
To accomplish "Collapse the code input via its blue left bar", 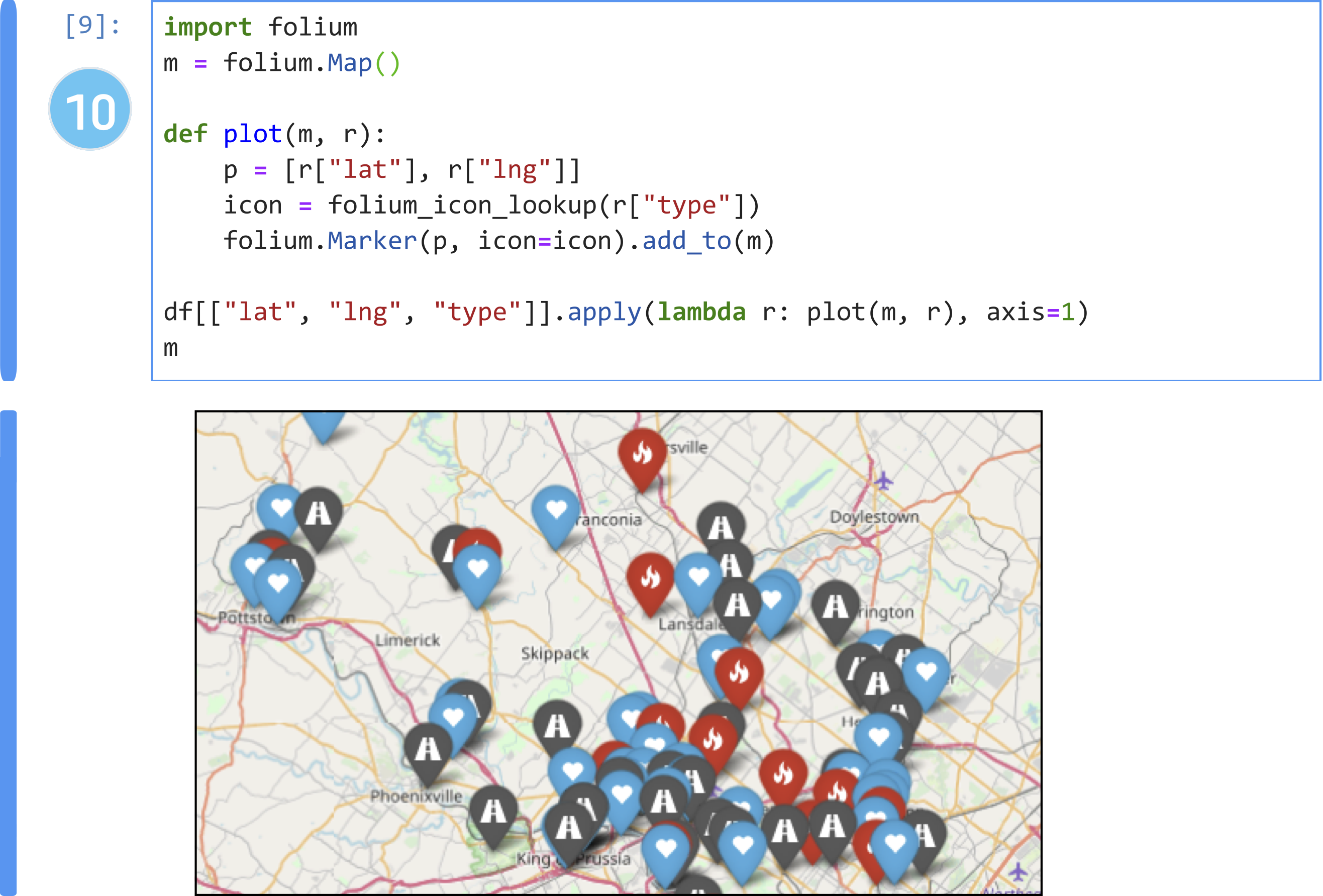I will tap(9, 190).
